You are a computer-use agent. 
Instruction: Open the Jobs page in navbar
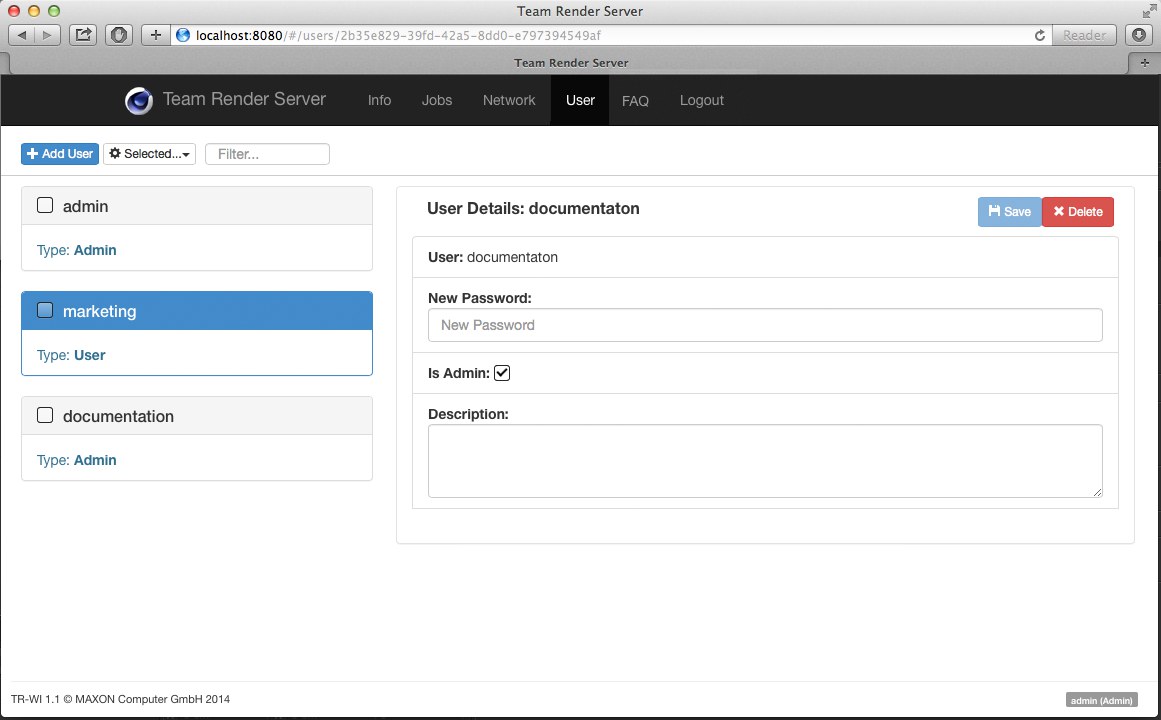(x=437, y=100)
